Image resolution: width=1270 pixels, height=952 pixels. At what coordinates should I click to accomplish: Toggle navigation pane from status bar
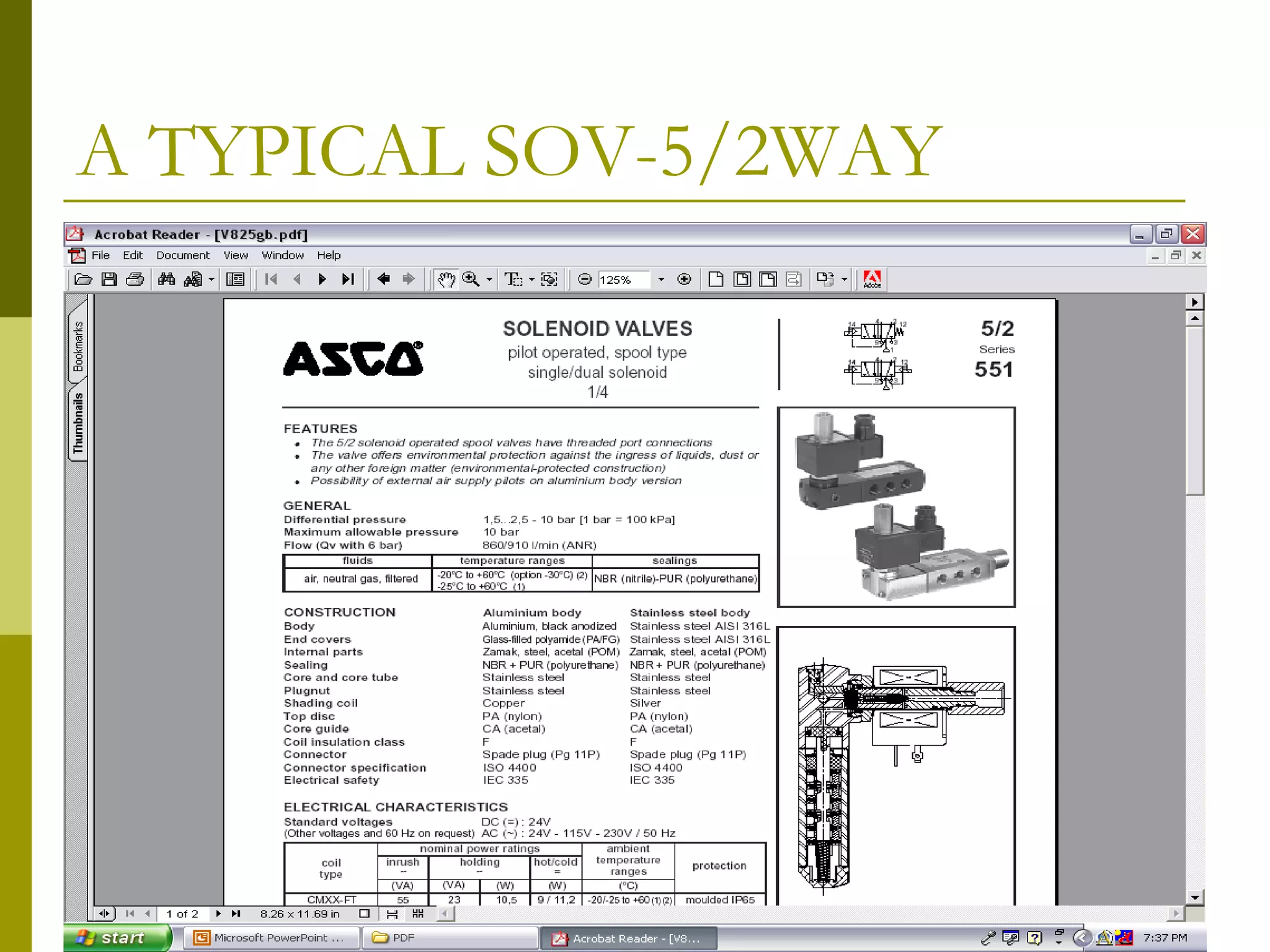coord(105,914)
